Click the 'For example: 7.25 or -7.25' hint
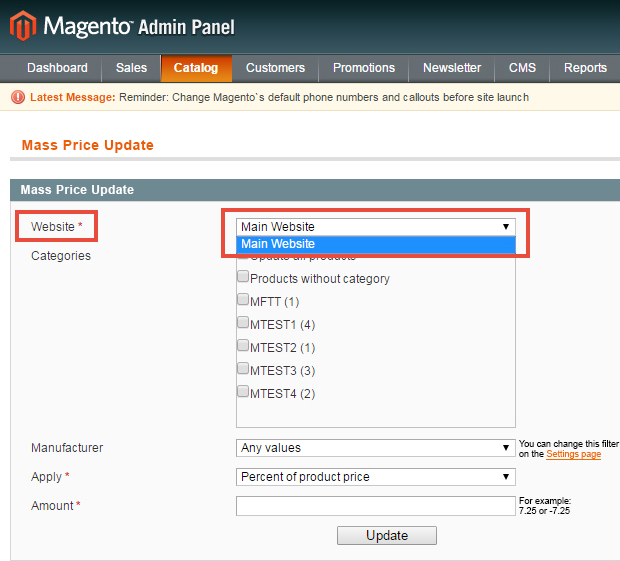This screenshot has width=620, height=561. 545,506
